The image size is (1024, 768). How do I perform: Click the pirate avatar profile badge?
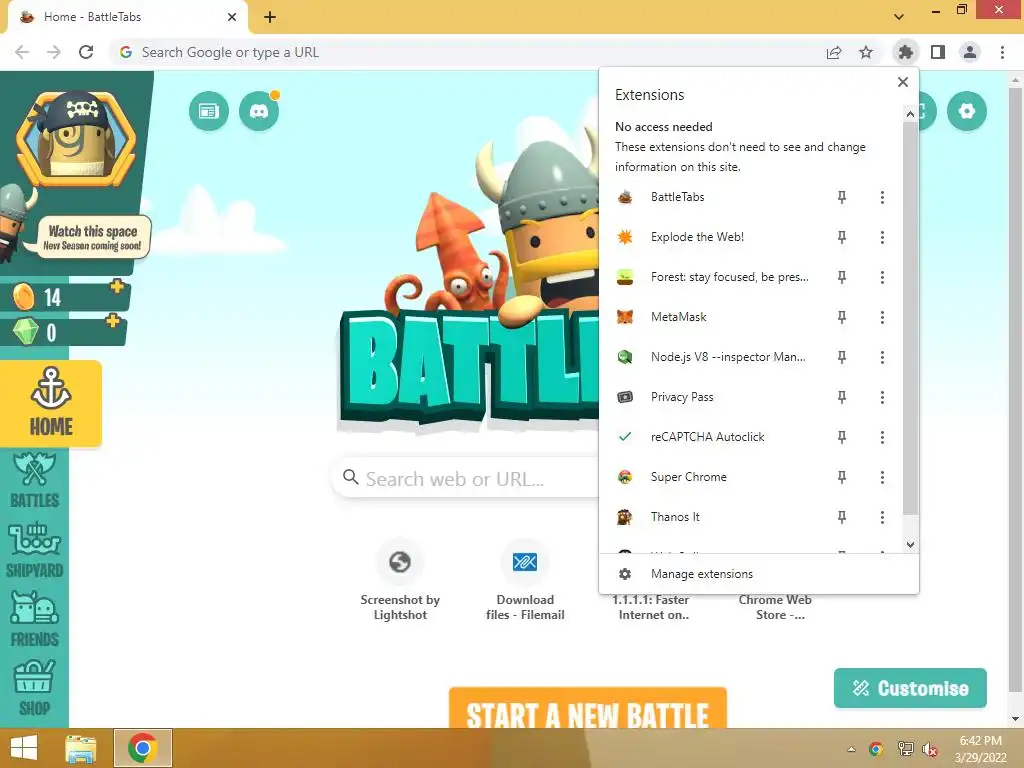(76, 139)
